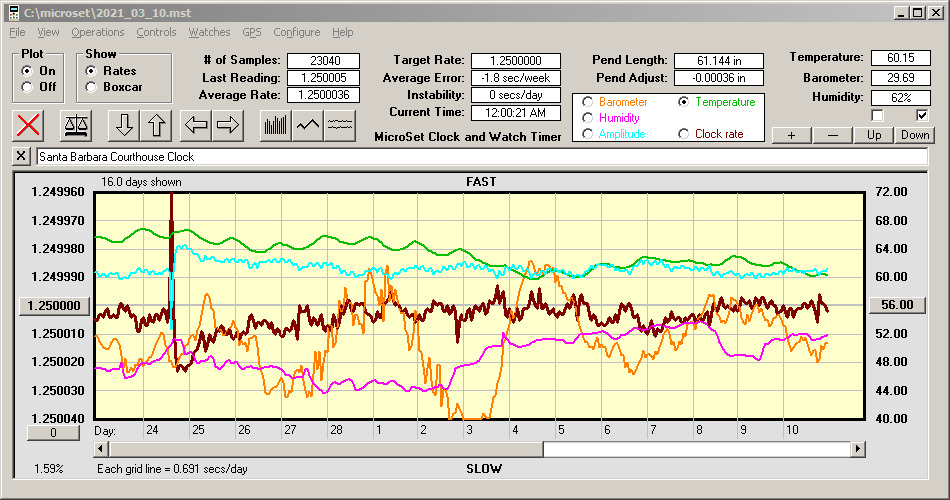Open the Operations menu
This screenshot has height=500, width=950.
98,32
